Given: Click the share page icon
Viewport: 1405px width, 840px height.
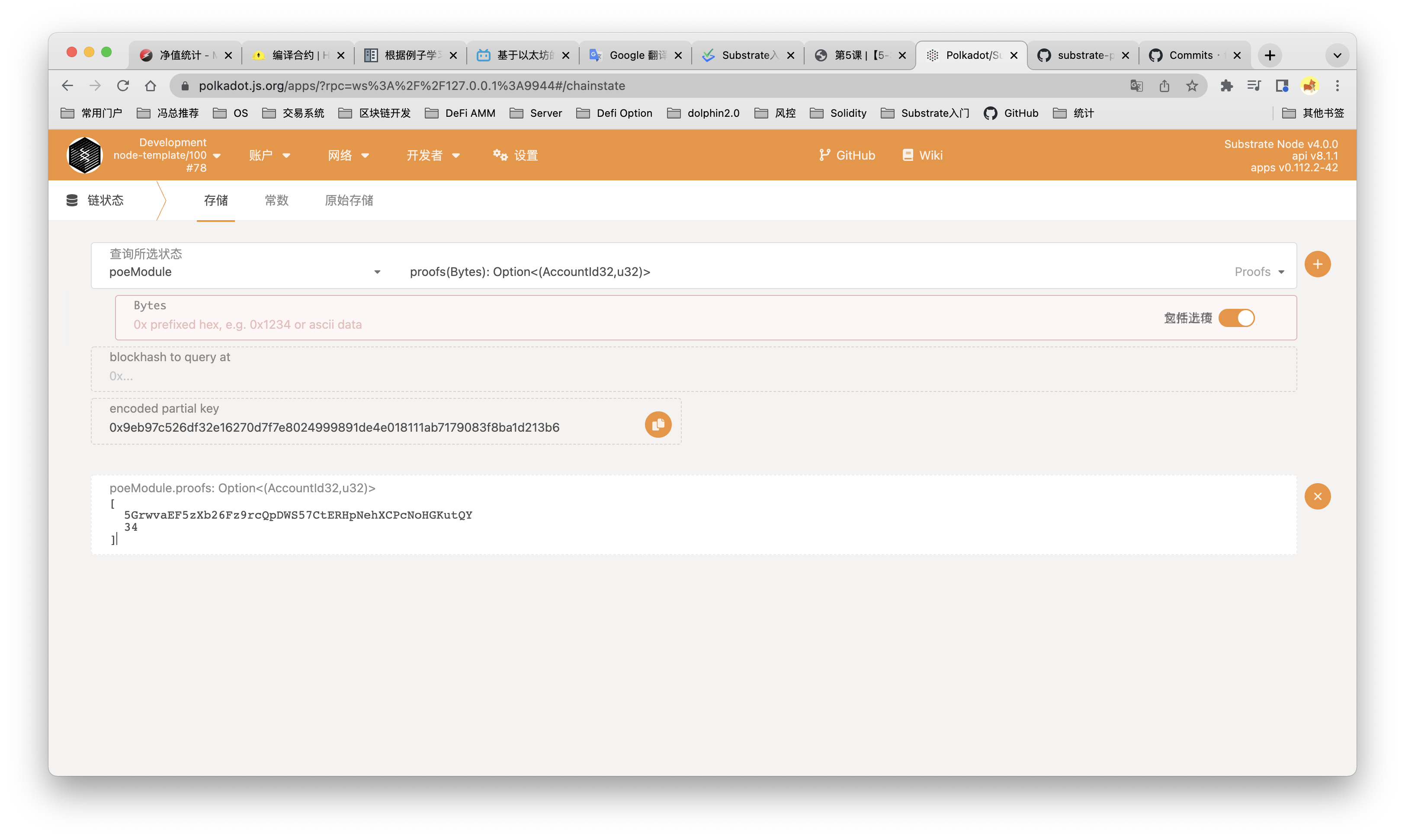Looking at the screenshot, I should [1164, 86].
